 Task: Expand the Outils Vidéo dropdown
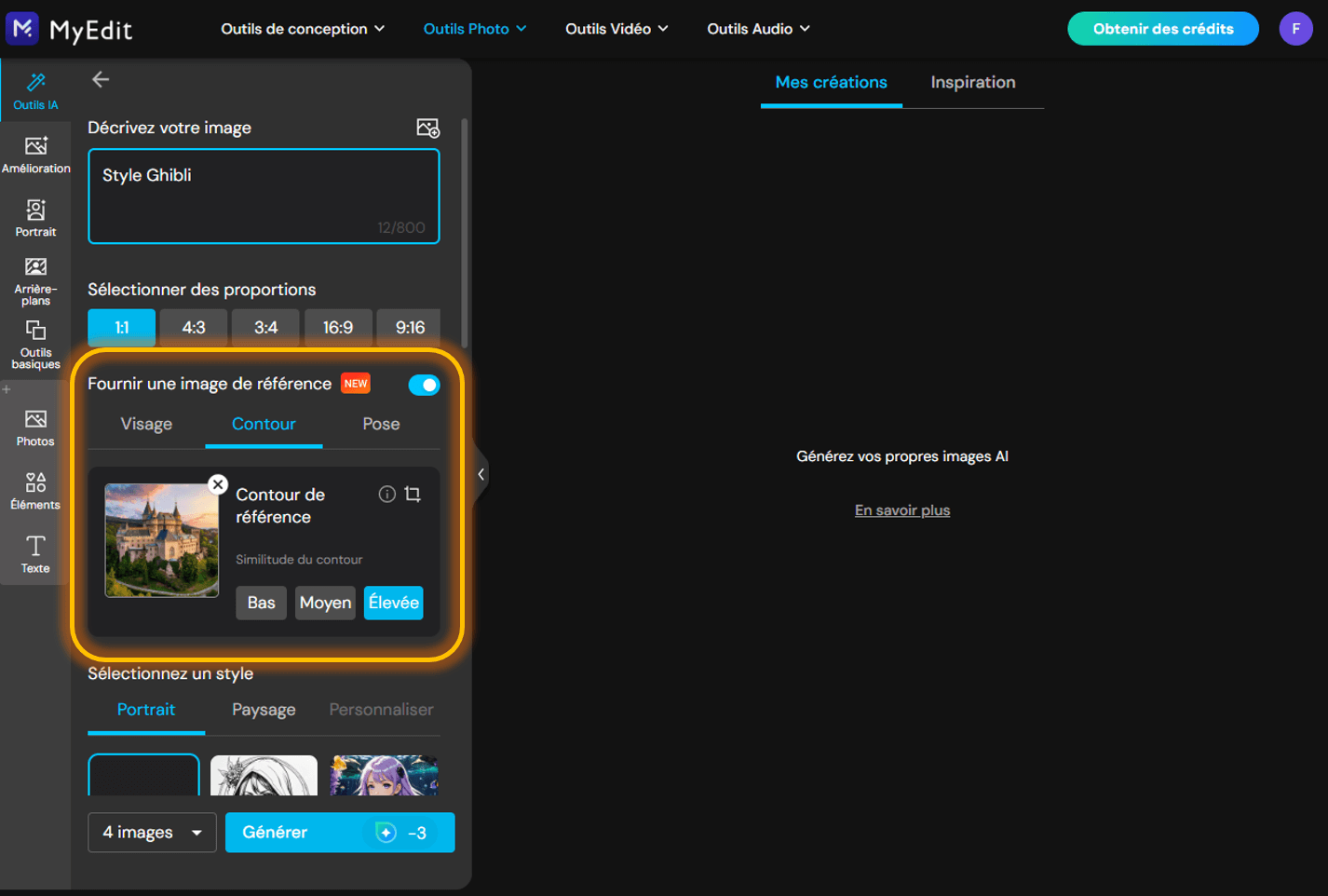click(x=617, y=29)
